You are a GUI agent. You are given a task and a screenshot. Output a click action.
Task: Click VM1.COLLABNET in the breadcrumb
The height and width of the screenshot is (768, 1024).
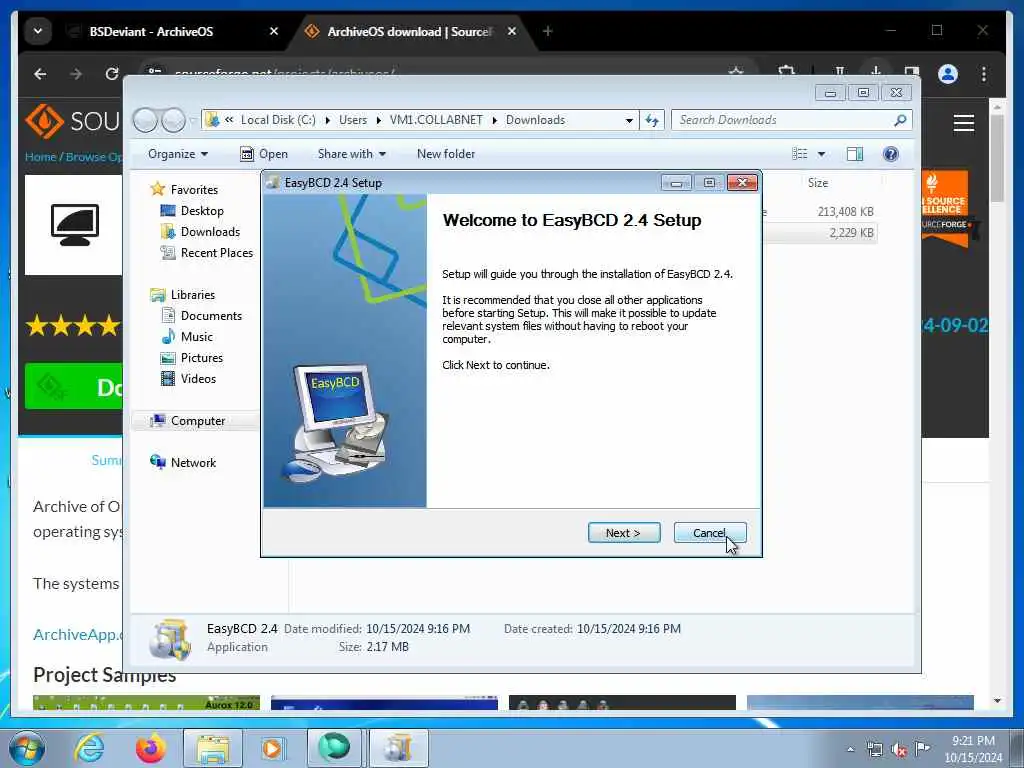point(436,120)
